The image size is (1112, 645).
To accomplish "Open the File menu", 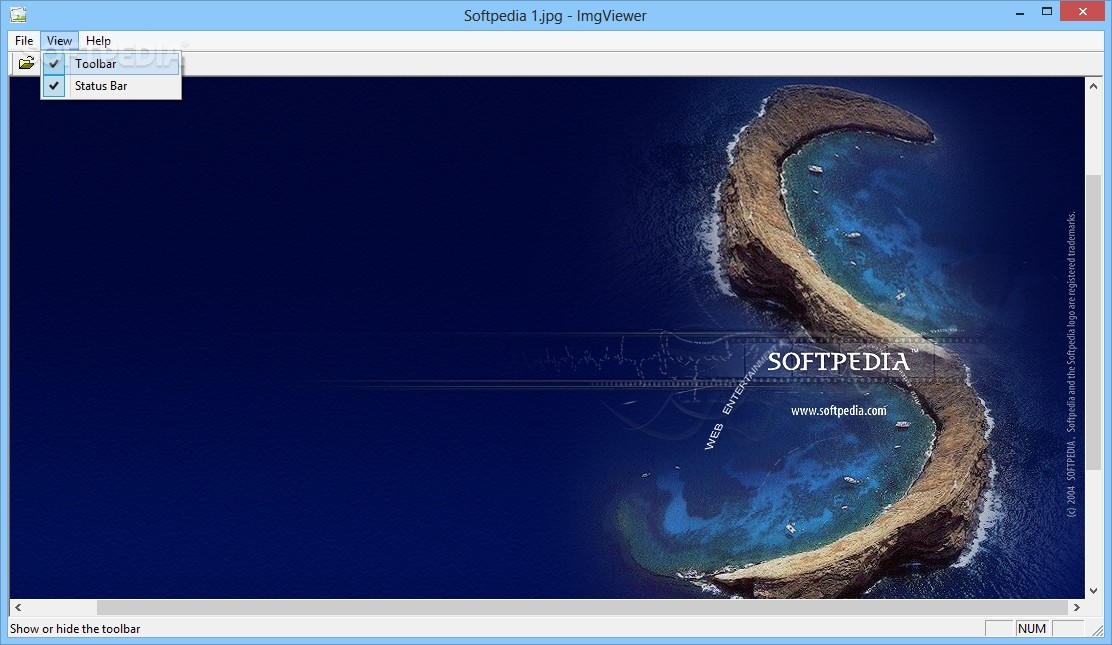I will pyautogui.click(x=24, y=40).
